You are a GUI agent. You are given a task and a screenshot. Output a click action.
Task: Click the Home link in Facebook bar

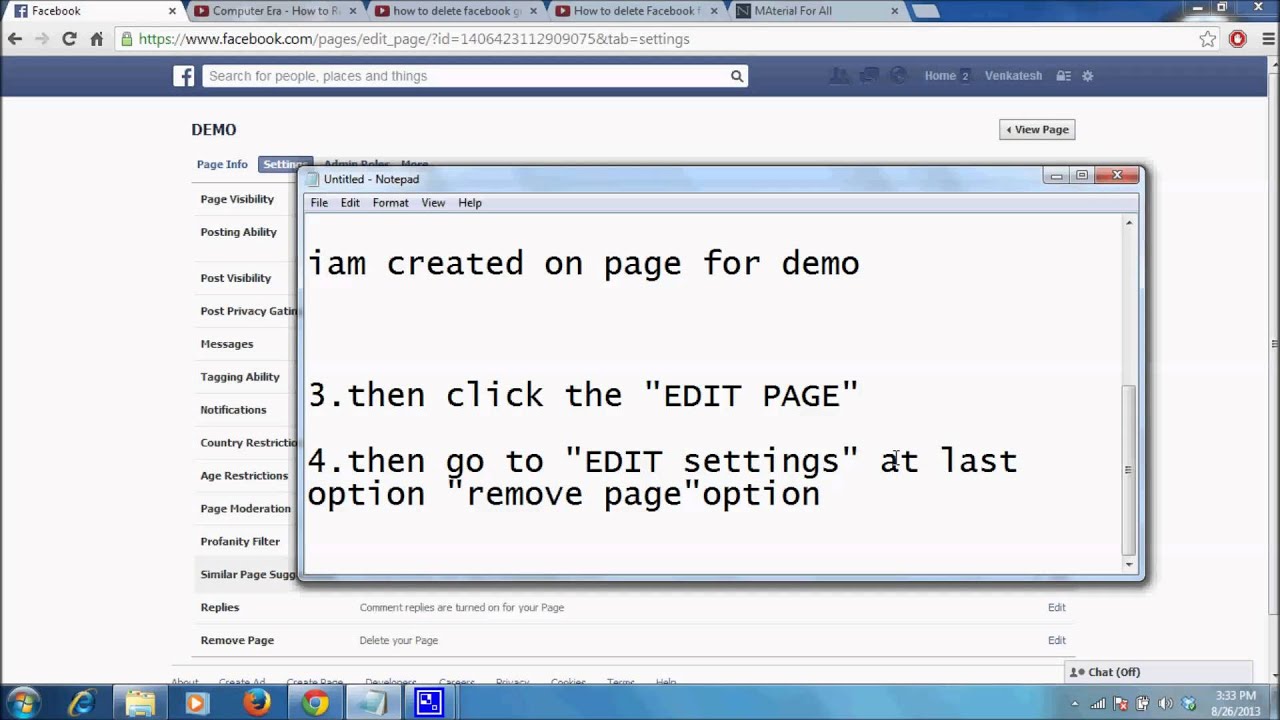(x=940, y=76)
